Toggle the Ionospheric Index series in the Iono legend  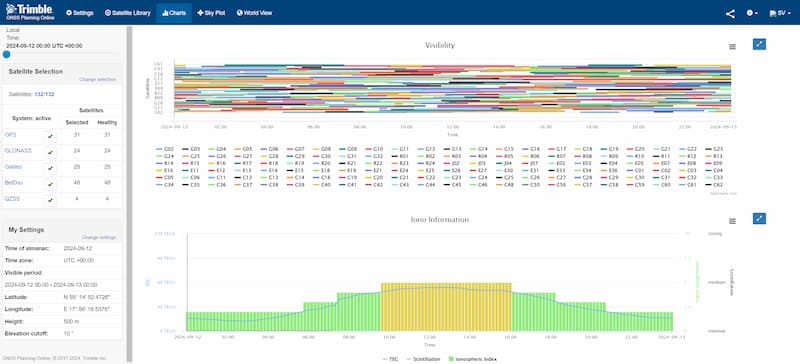pos(472,359)
